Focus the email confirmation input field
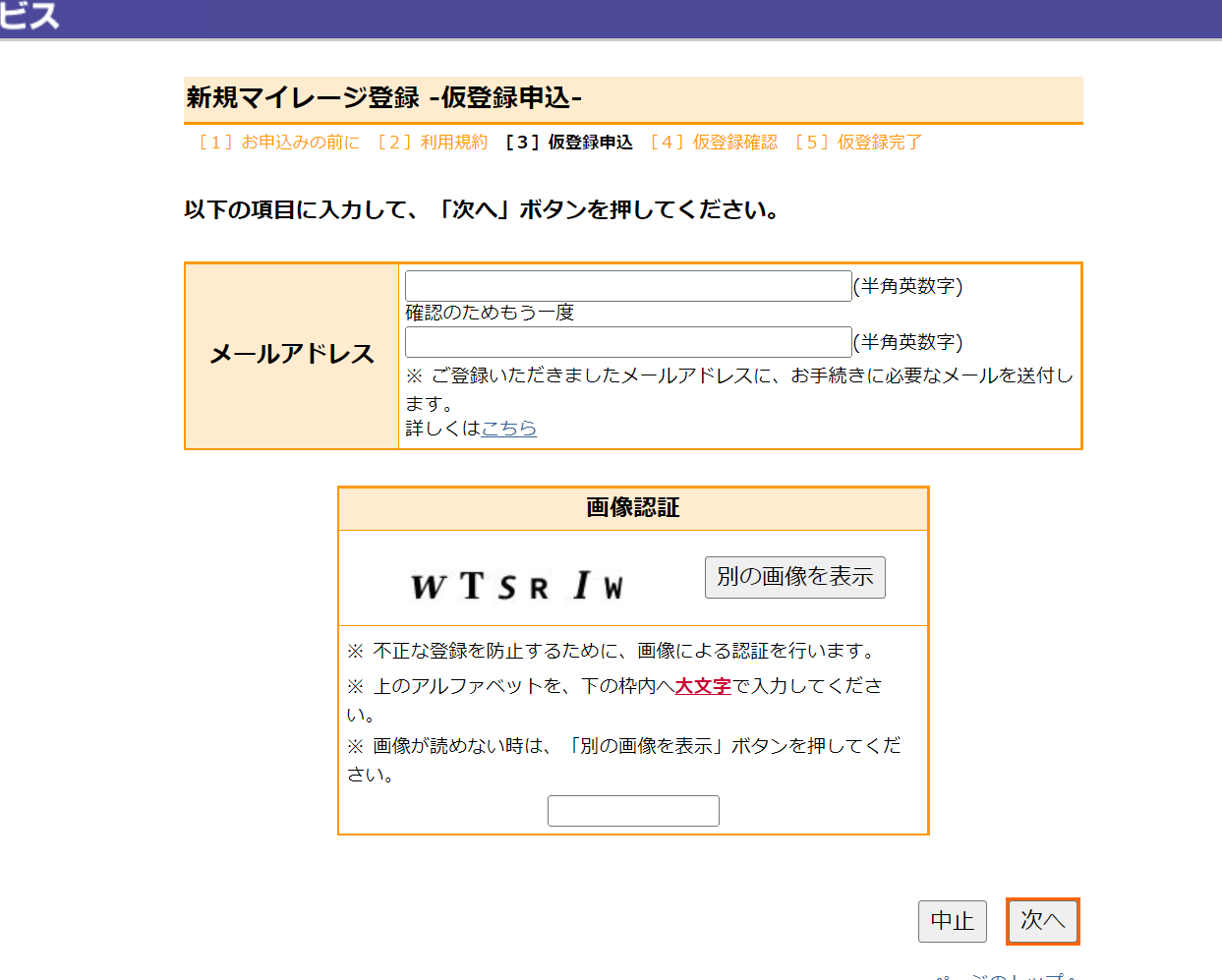Viewport: 1222px width, 980px height. 627,342
